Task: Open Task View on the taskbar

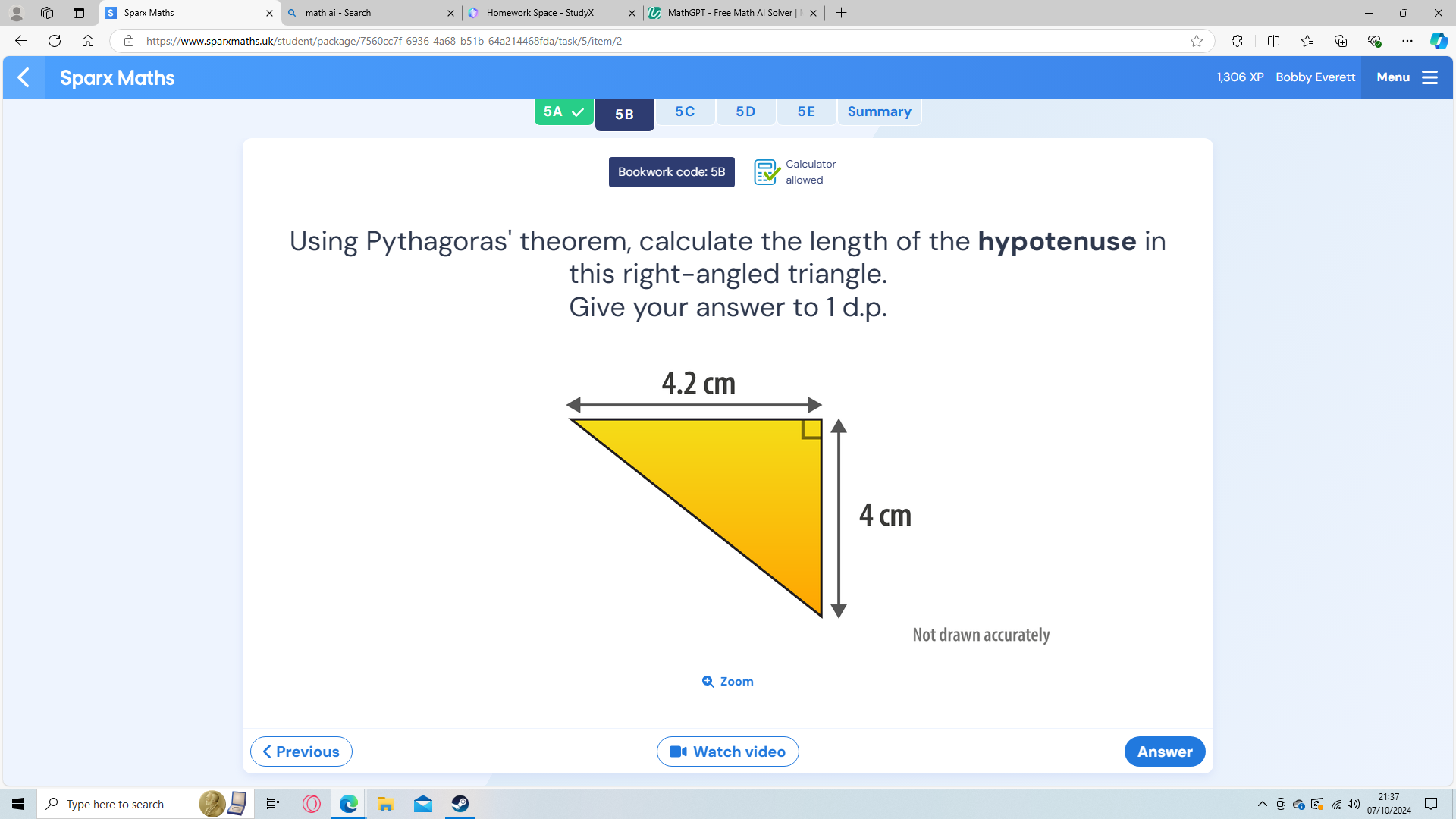Action: tap(273, 804)
